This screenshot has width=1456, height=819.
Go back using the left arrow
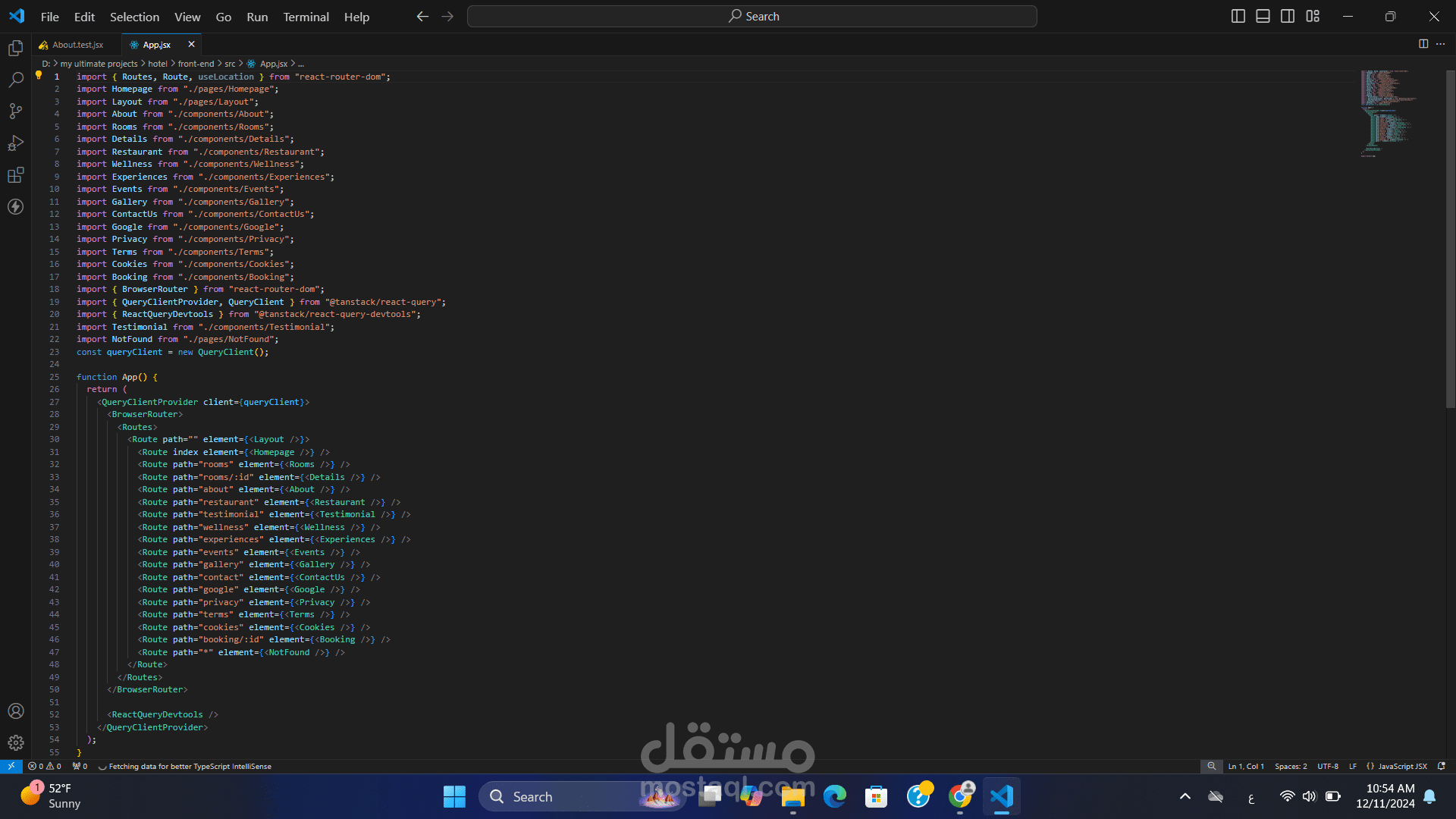[x=422, y=16]
